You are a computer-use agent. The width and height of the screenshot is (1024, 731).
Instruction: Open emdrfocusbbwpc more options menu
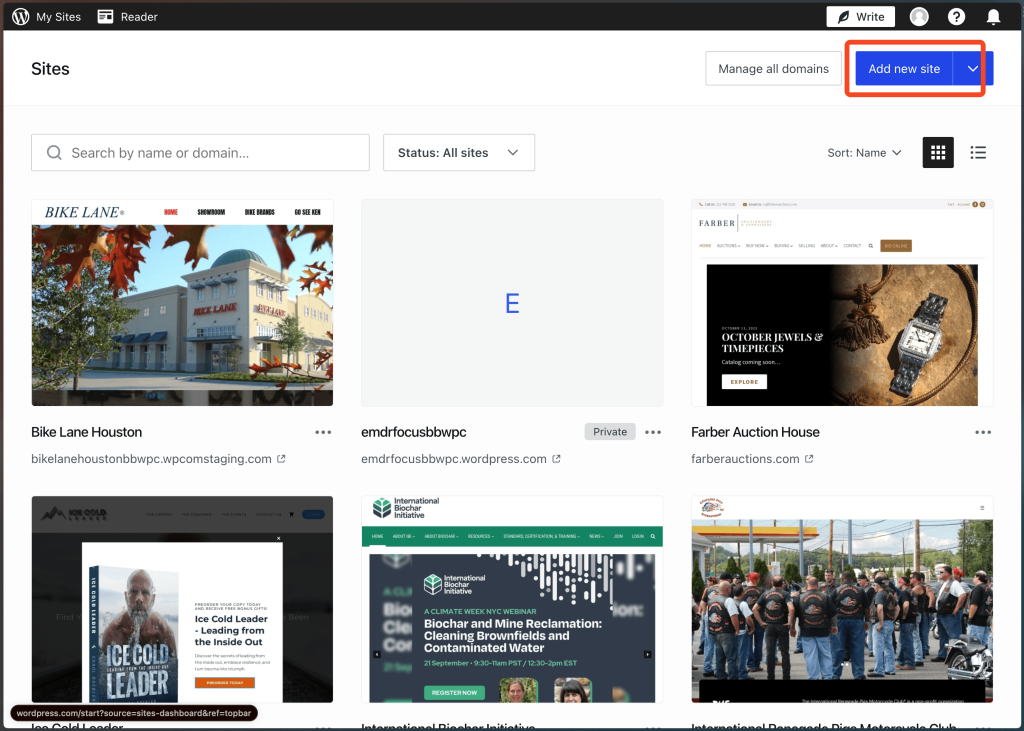click(x=653, y=432)
